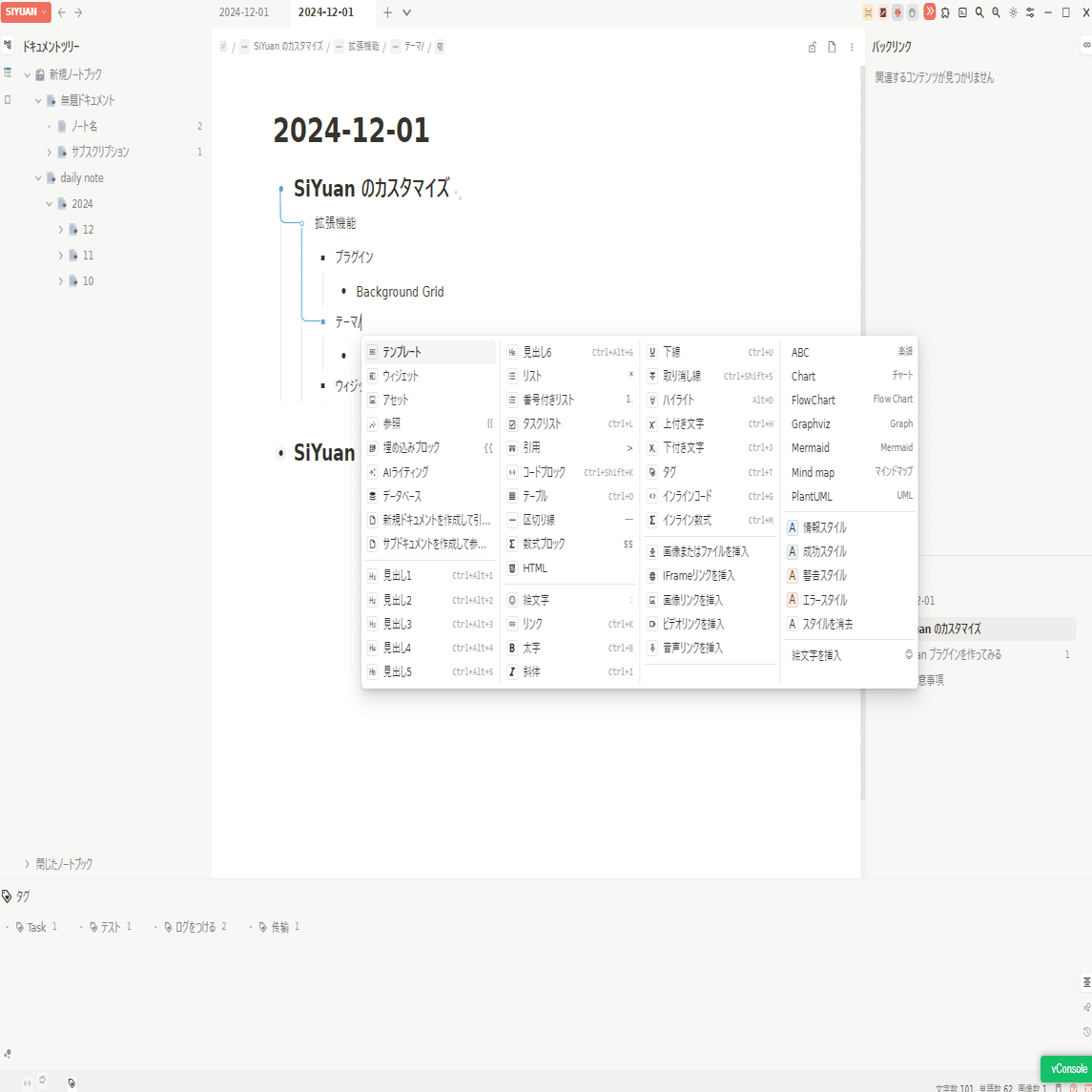
Task: Select AIライティング menu entry
Action: tap(430, 472)
